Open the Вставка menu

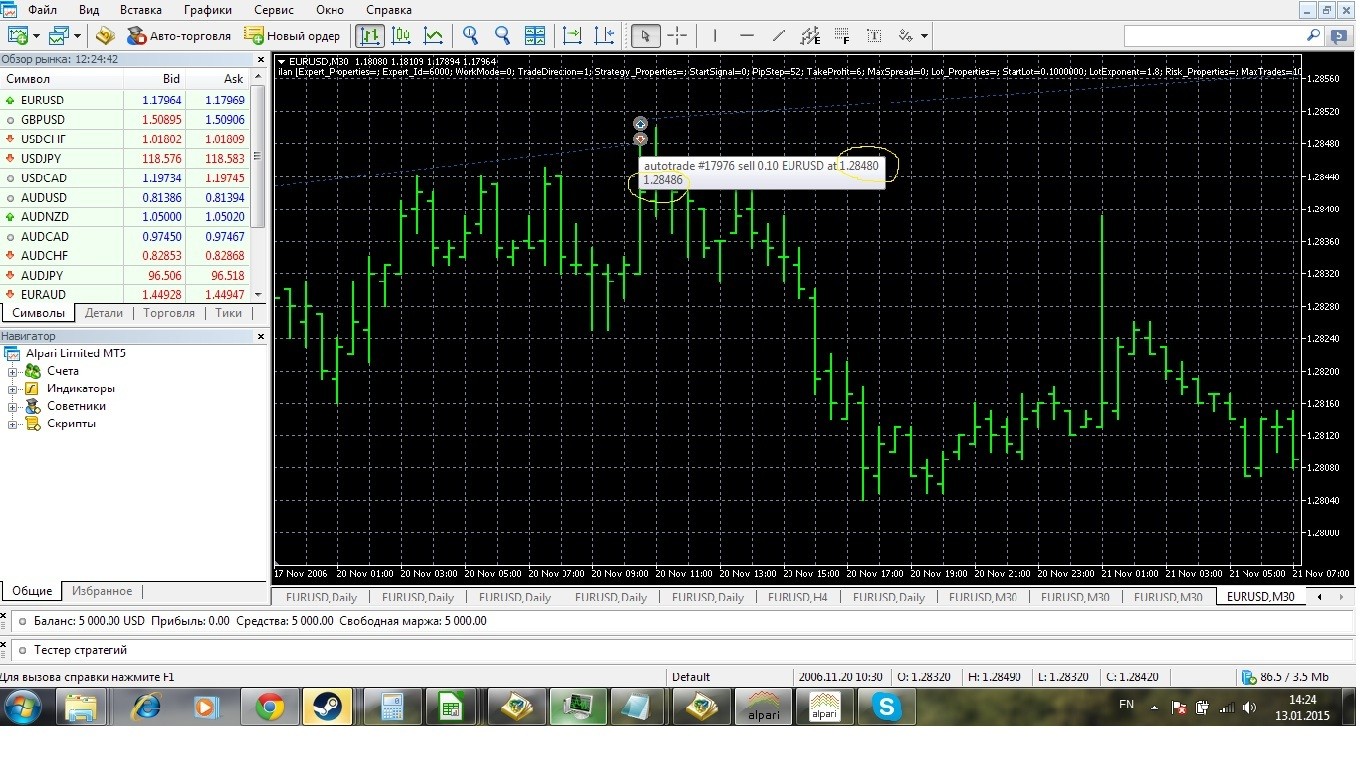[x=141, y=10]
